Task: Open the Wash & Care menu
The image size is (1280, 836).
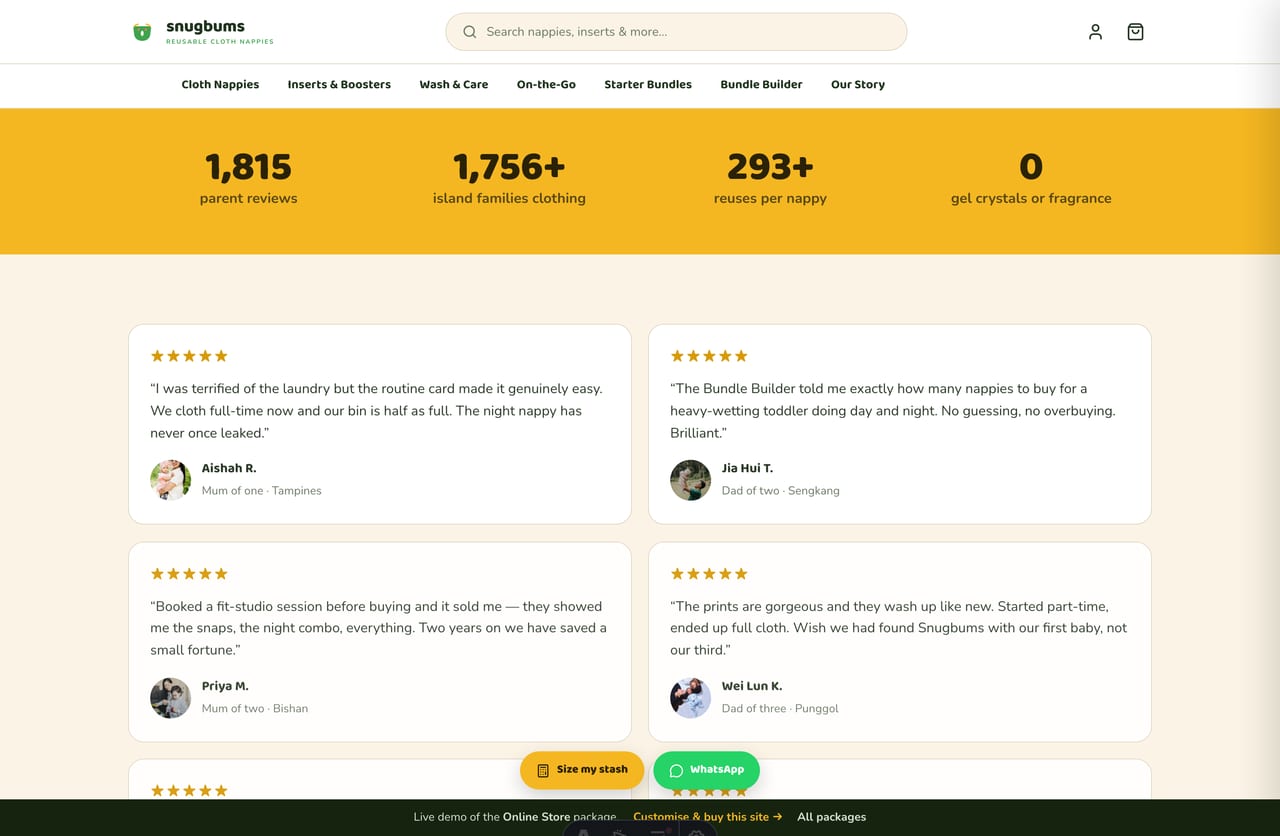Action: [x=454, y=85]
